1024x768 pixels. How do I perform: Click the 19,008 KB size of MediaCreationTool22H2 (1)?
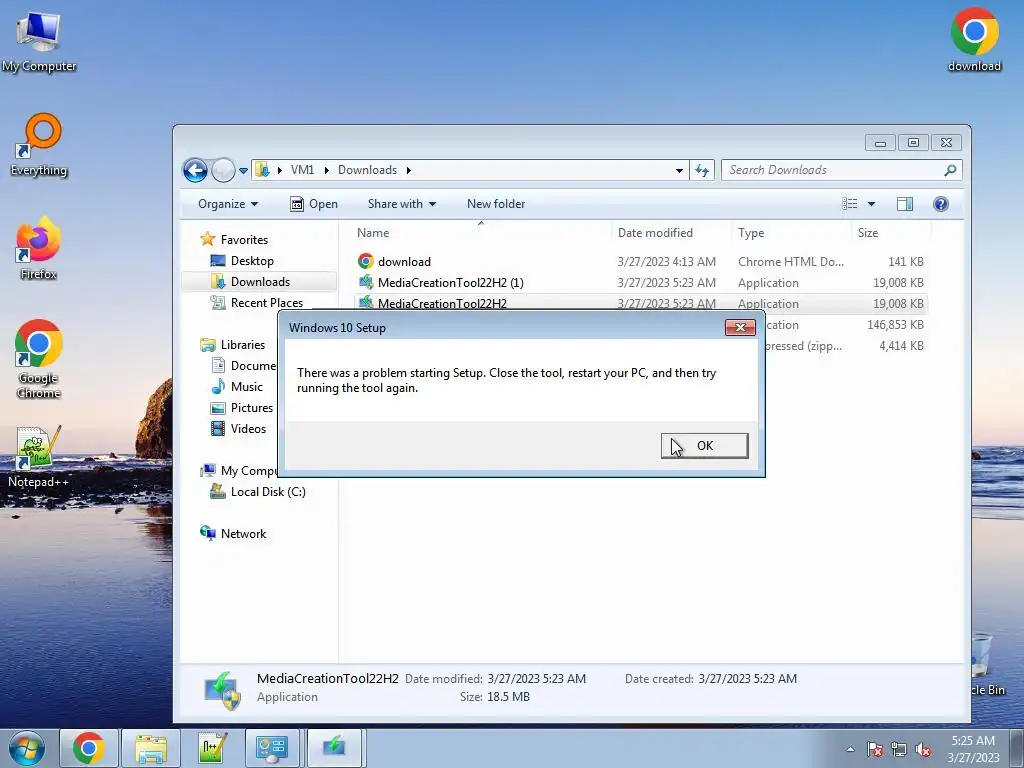tap(898, 283)
